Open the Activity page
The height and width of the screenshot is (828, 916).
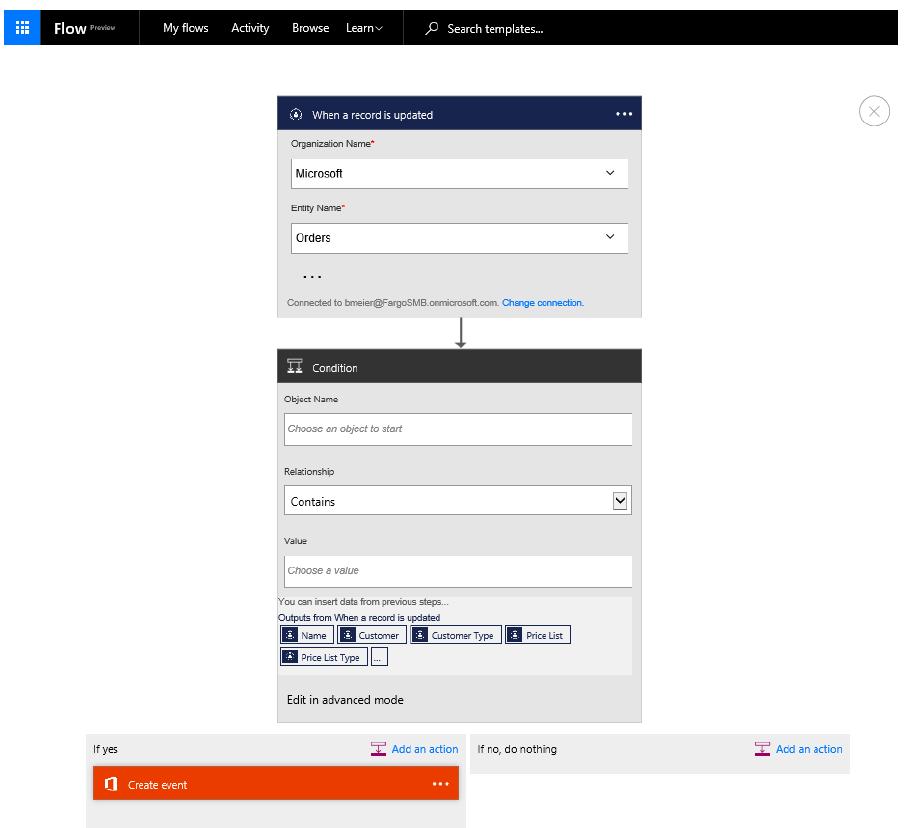[250, 28]
